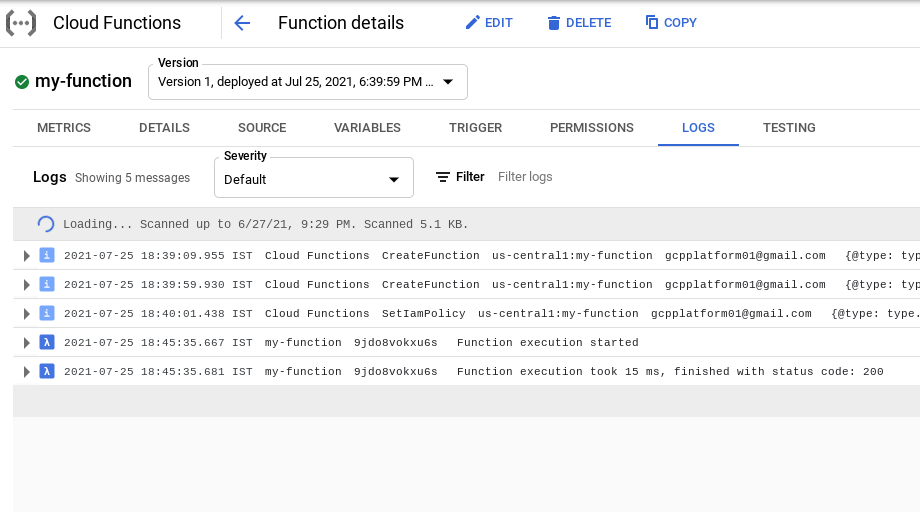Switch to the Source tab
Viewport: 920px width, 512px height.
click(x=262, y=128)
